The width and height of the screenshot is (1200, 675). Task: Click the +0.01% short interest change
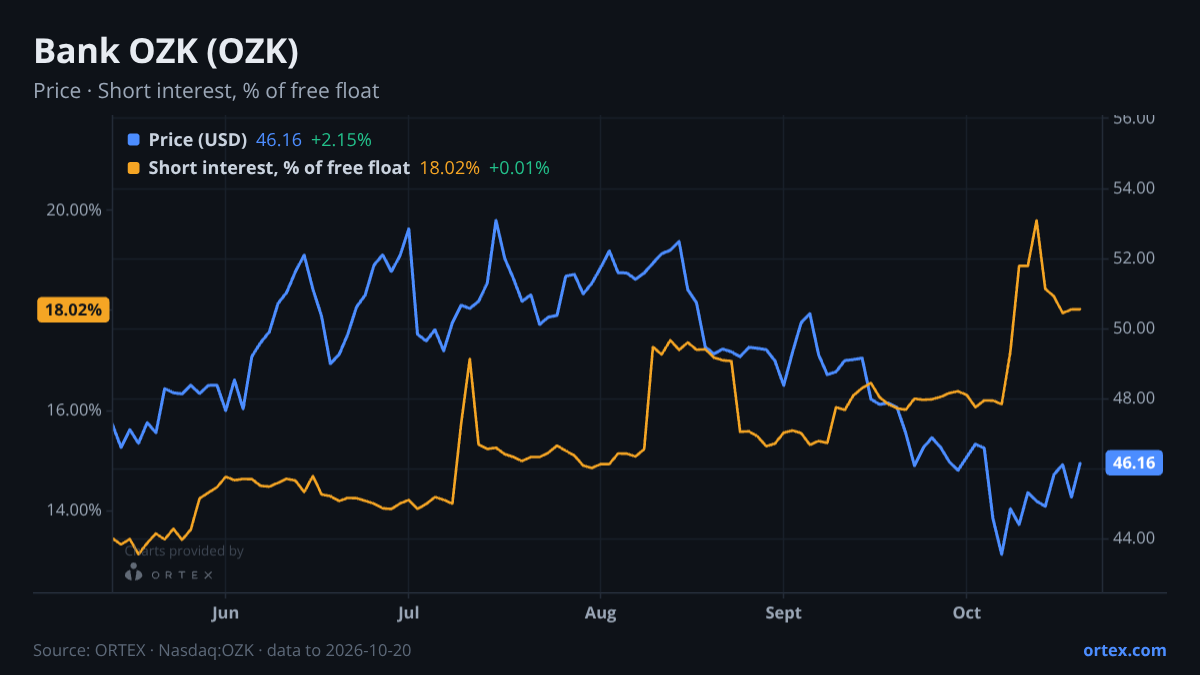coord(519,168)
